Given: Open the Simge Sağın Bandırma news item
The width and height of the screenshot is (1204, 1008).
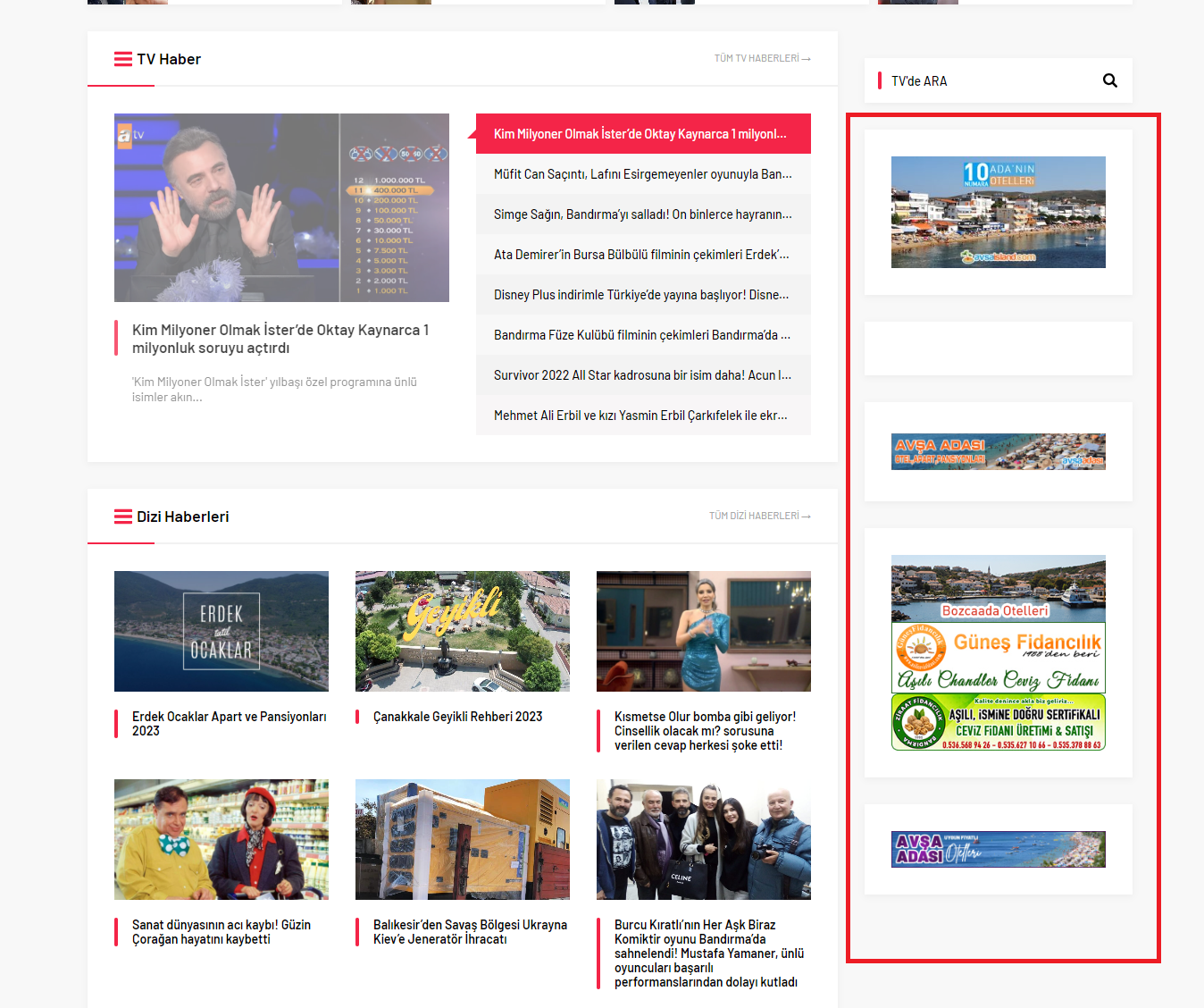Looking at the screenshot, I should (642, 214).
